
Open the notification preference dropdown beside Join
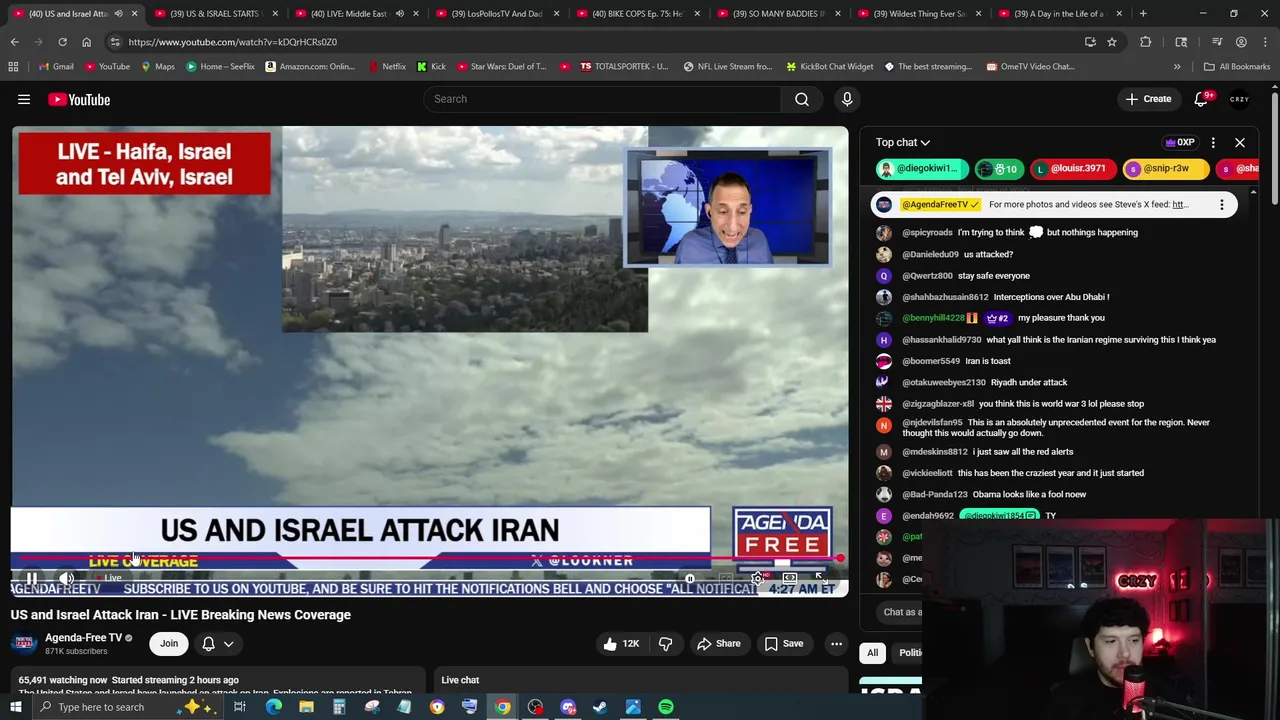click(x=217, y=644)
